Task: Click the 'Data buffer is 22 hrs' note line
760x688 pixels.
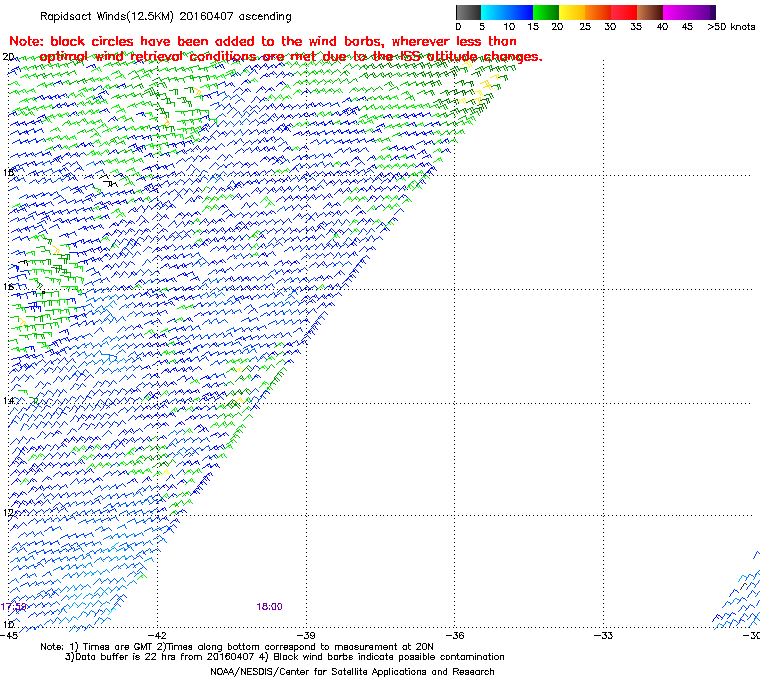Action: pyautogui.click(x=285, y=657)
